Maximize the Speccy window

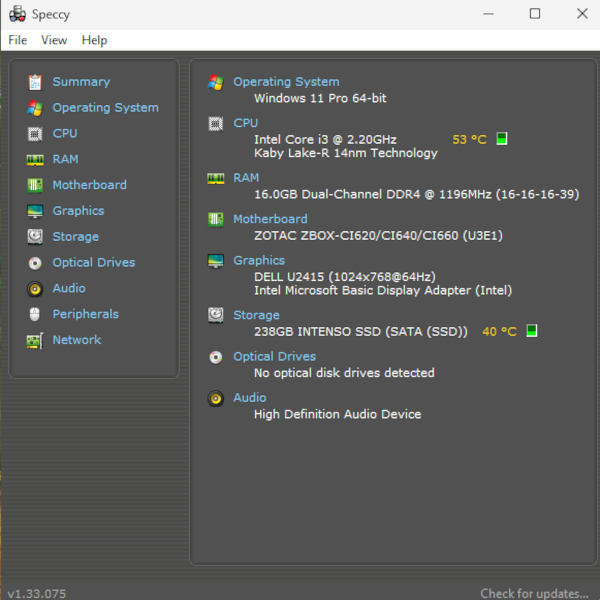point(535,14)
